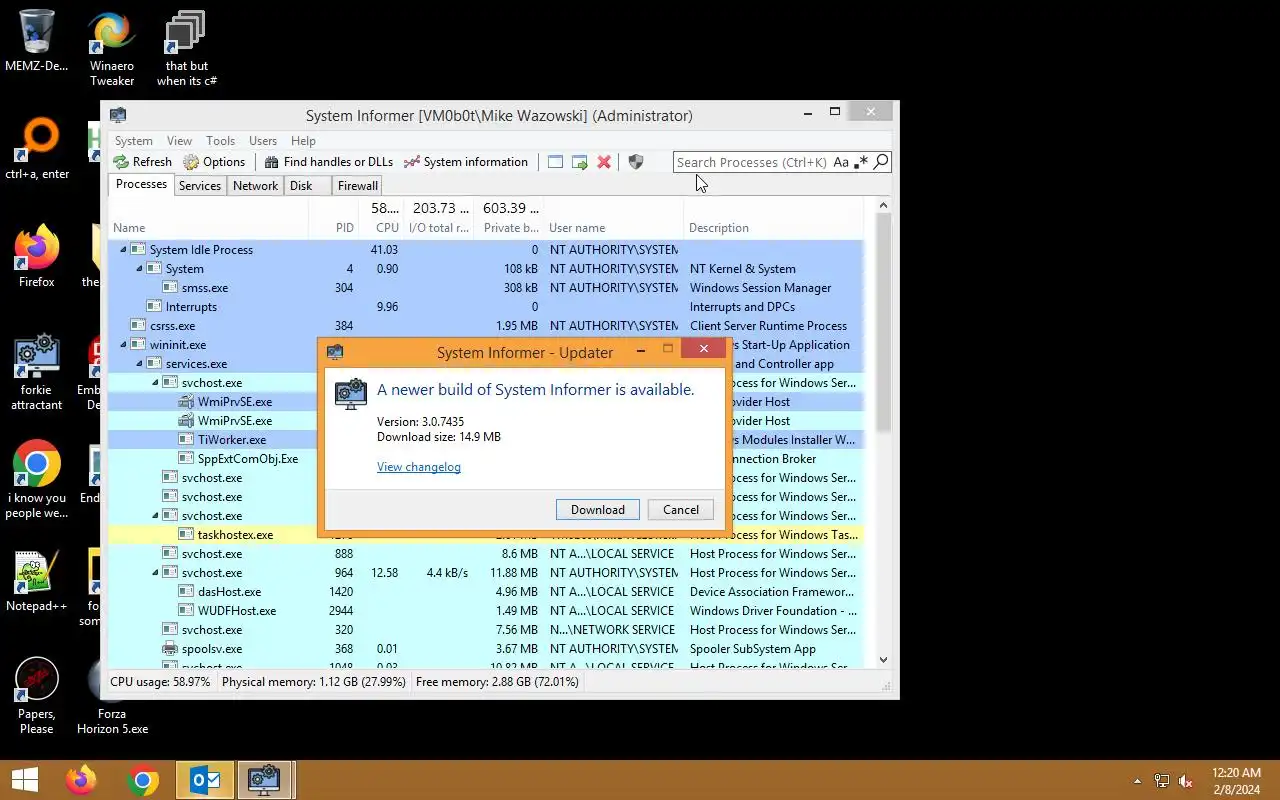The image size is (1280, 800).
Task: Click Free memory status entry
Action: tap(497, 682)
